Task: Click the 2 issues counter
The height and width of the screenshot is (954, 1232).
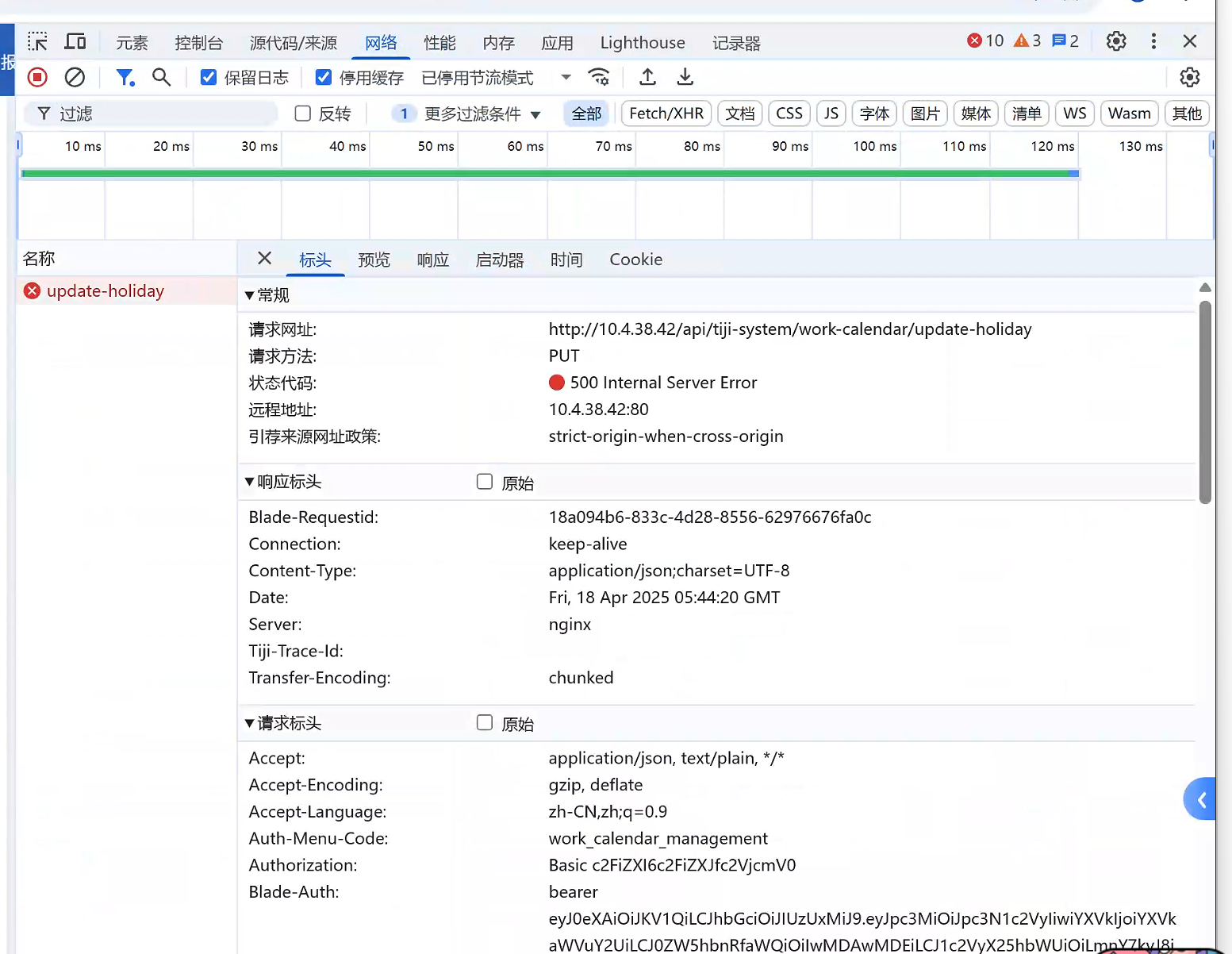Action: tap(1065, 40)
